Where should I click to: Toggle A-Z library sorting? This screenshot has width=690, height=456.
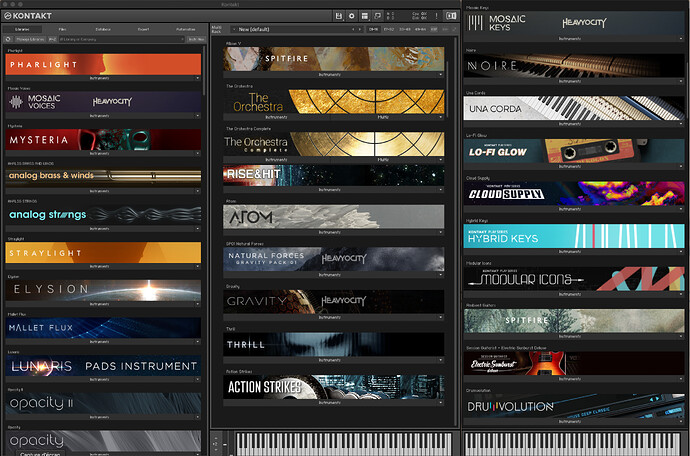[x=52, y=39]
